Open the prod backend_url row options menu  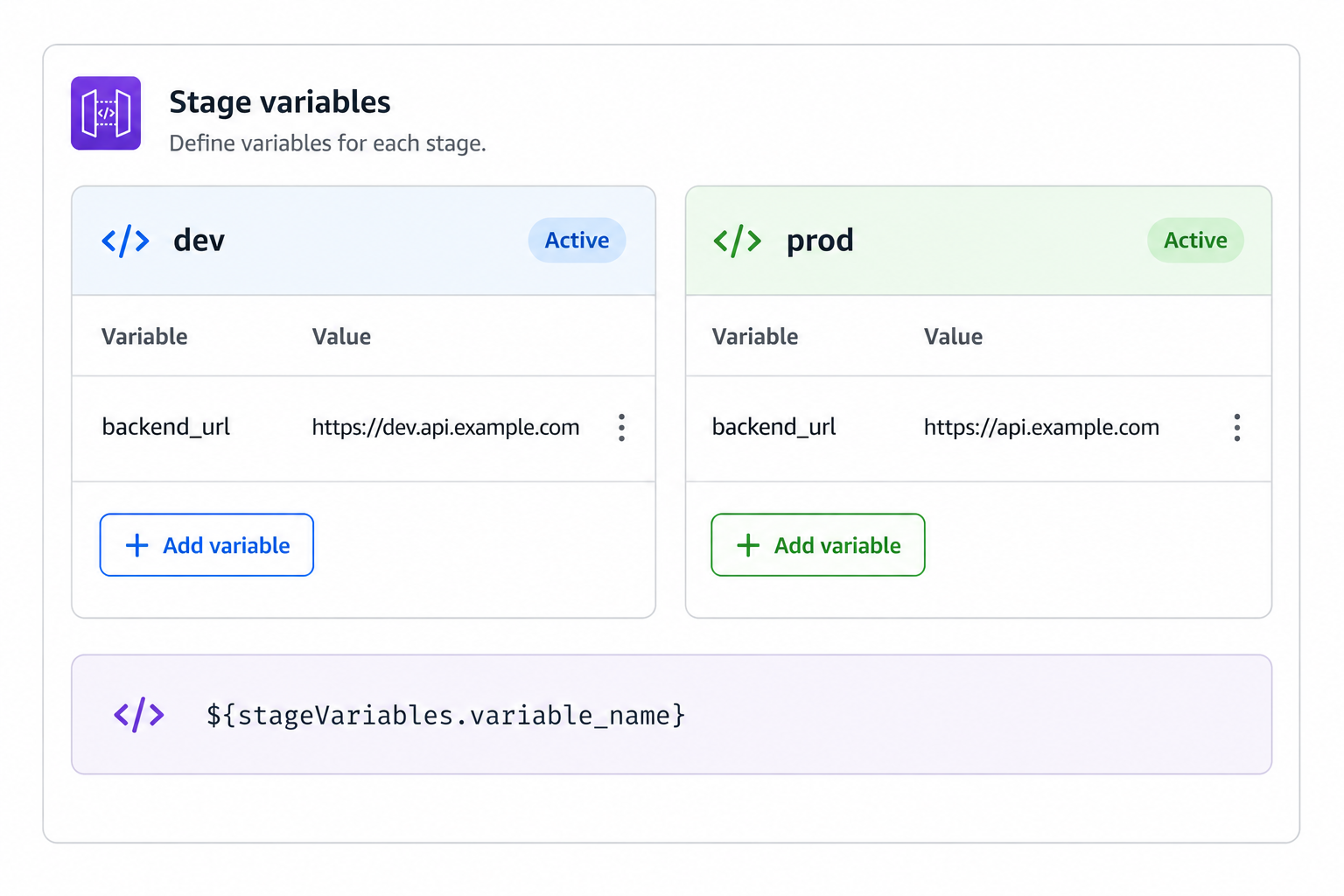coord(1236,428)
